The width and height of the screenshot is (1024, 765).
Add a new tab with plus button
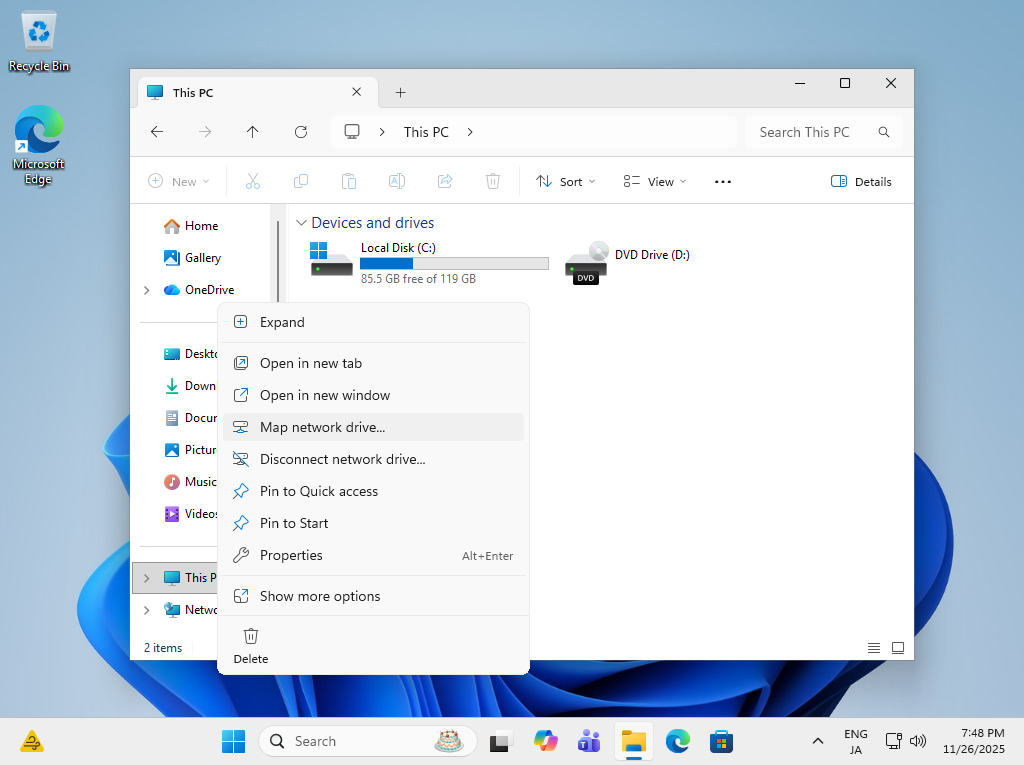[400, 93]
